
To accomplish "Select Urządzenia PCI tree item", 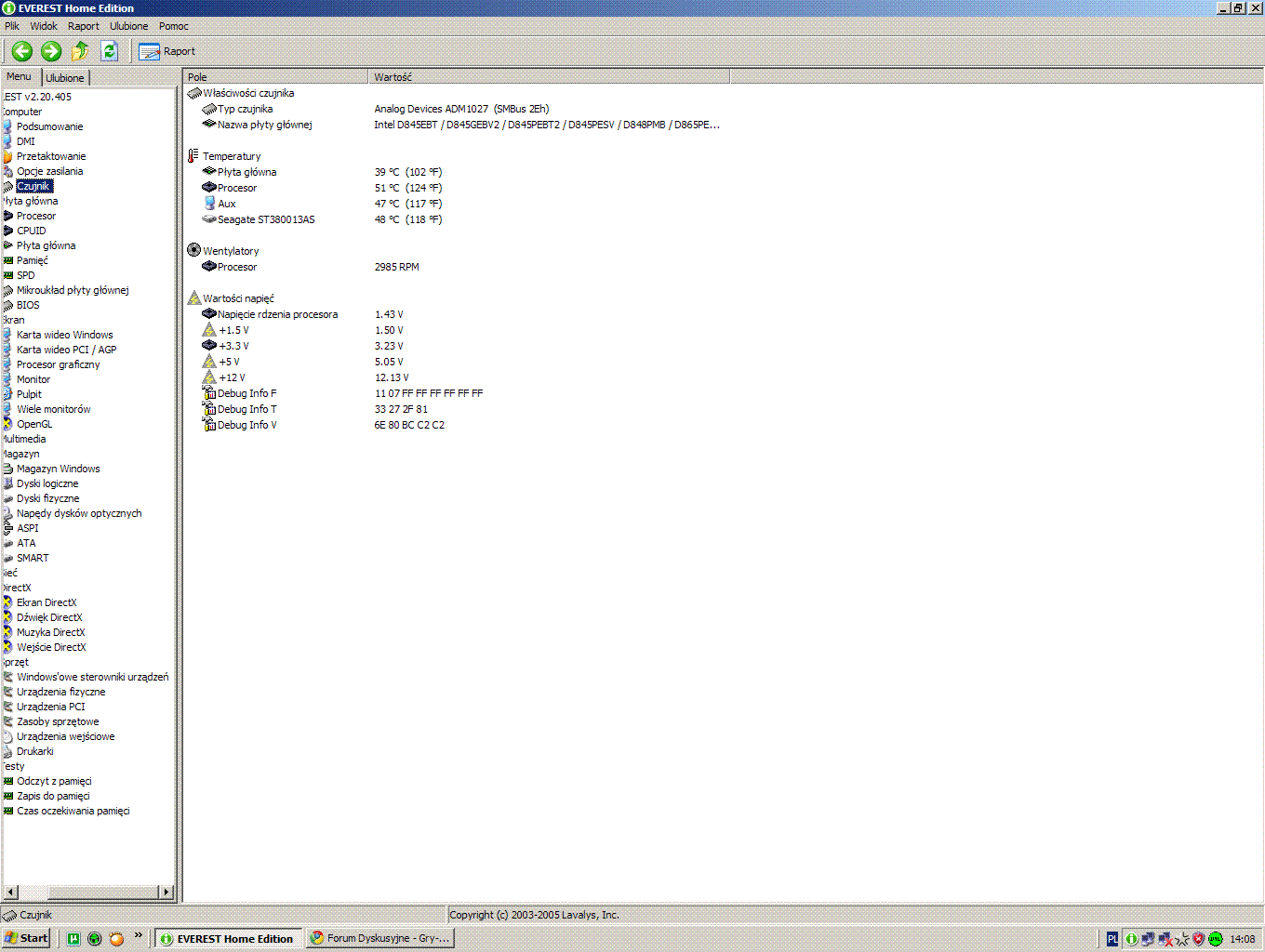I will [51, 707].
